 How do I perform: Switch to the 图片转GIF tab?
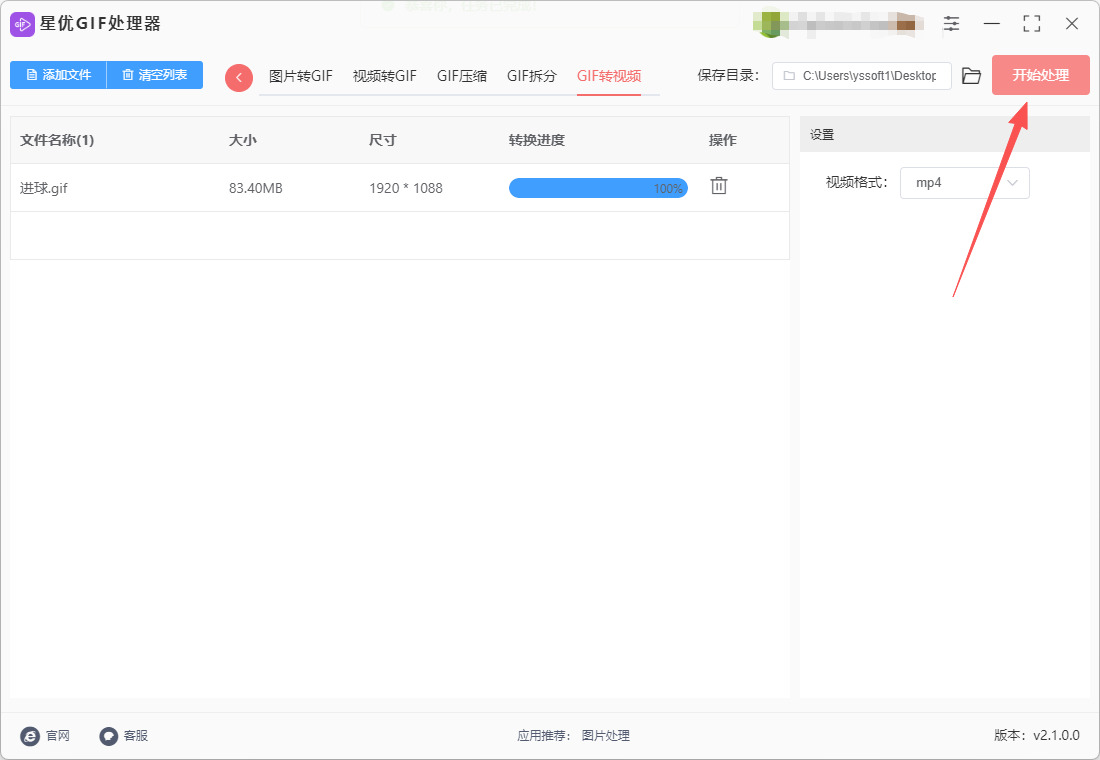coord(300,76)
